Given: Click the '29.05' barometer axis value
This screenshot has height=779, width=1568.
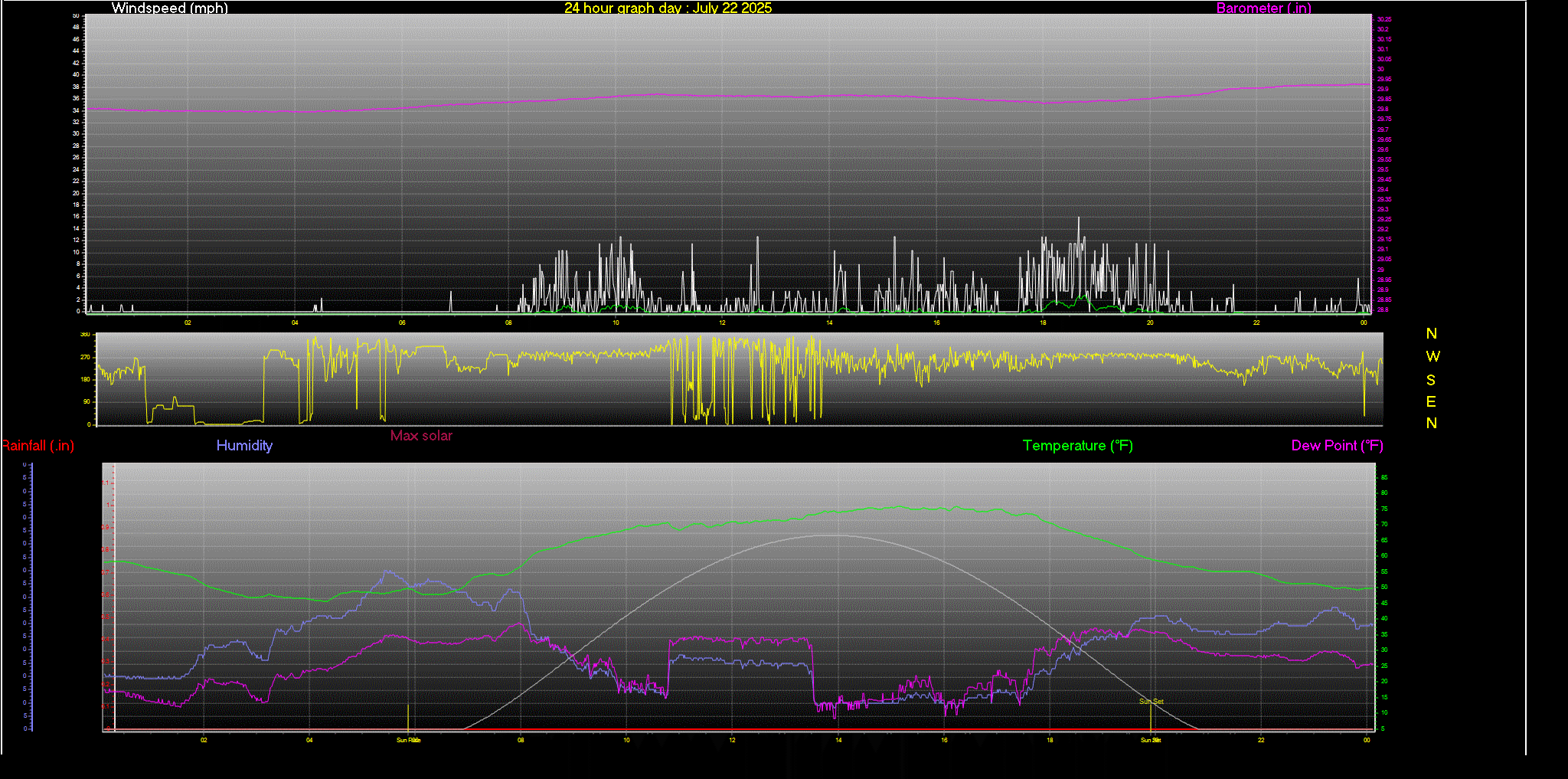Looking at the screenshot, I should pos(1384,260).
